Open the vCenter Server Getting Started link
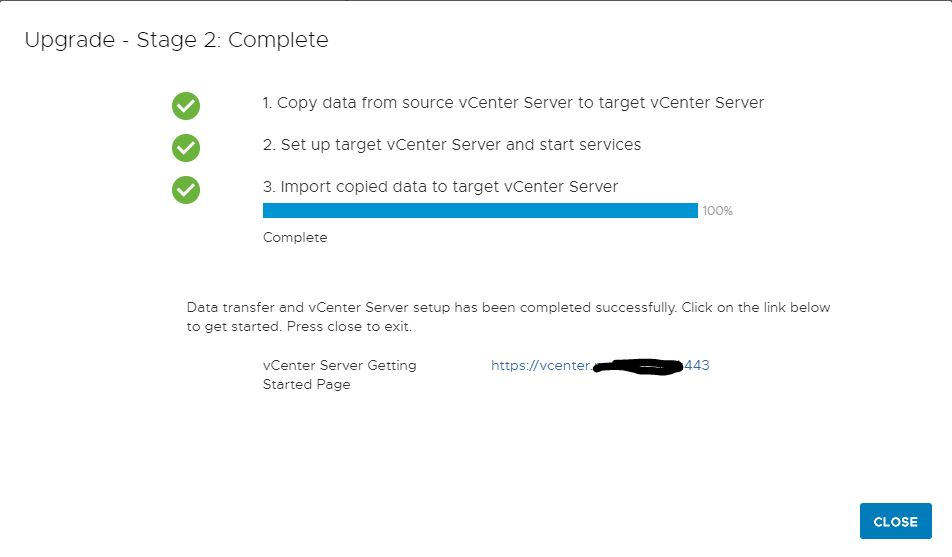Viewport: 952px width, 557px height. click(600, 366)
